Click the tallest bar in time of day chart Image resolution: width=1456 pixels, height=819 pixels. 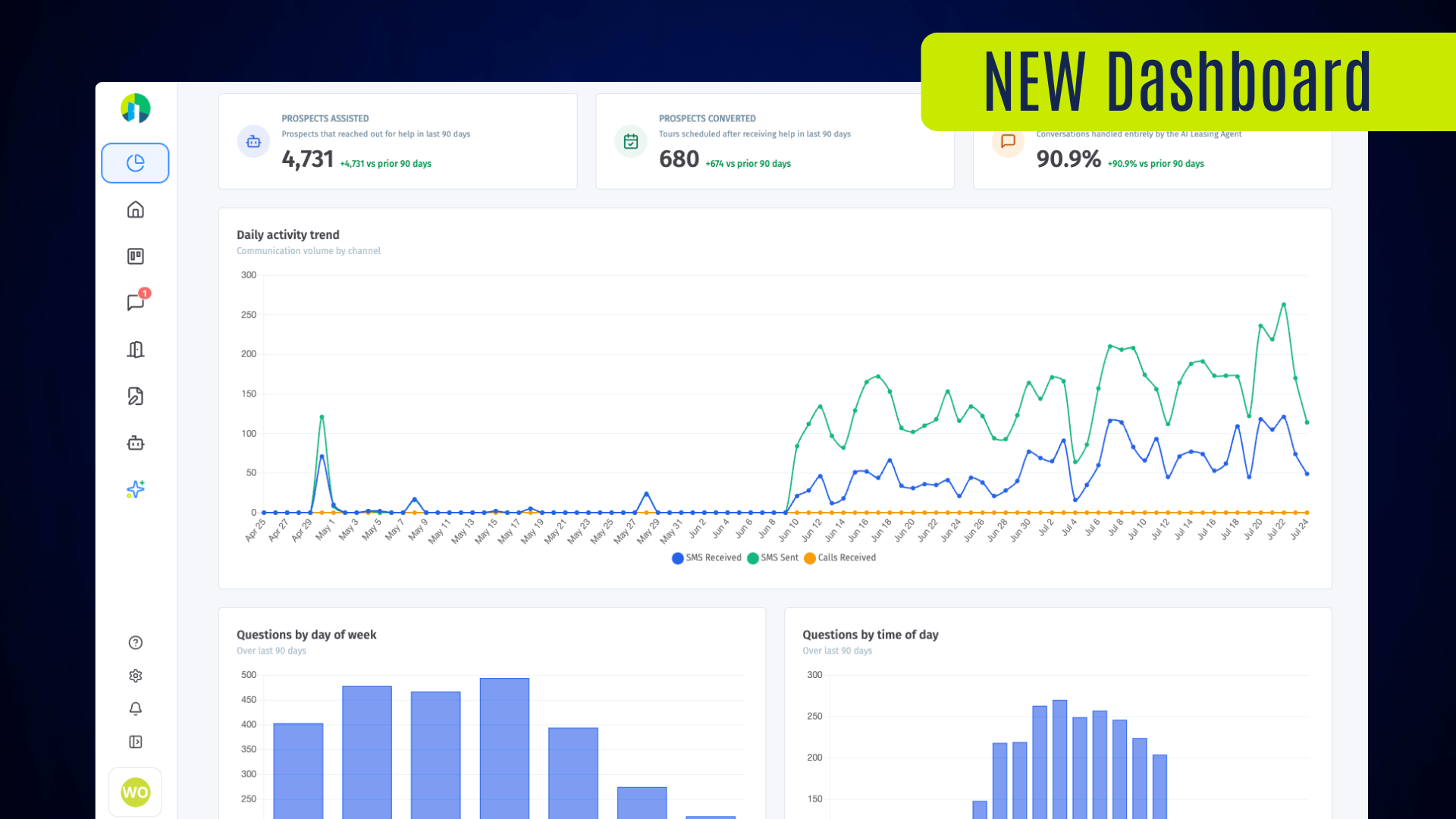click(1059, 759)
